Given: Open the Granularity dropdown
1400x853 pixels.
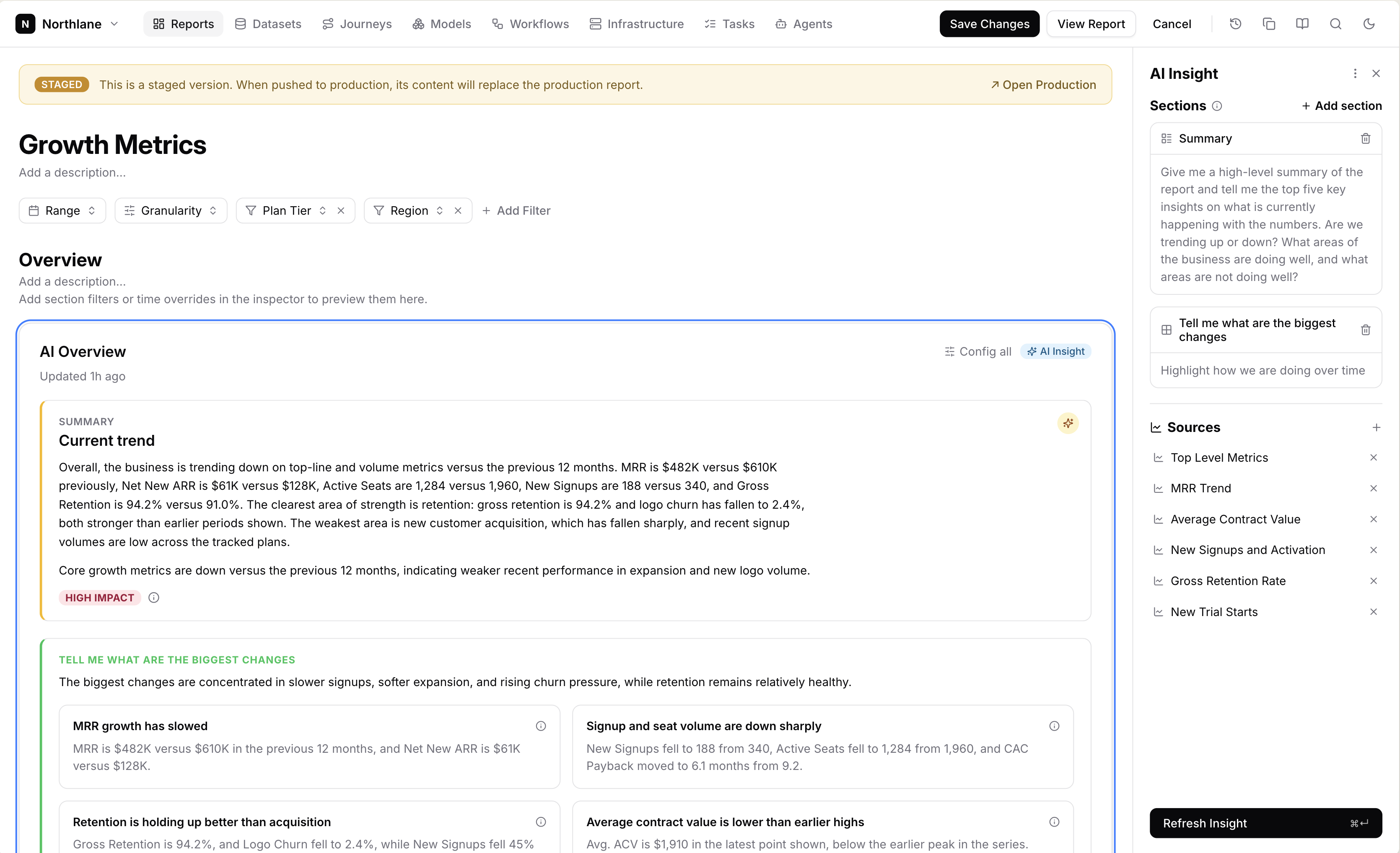Looking at the screenshot, I should click(x=171, y=211).
